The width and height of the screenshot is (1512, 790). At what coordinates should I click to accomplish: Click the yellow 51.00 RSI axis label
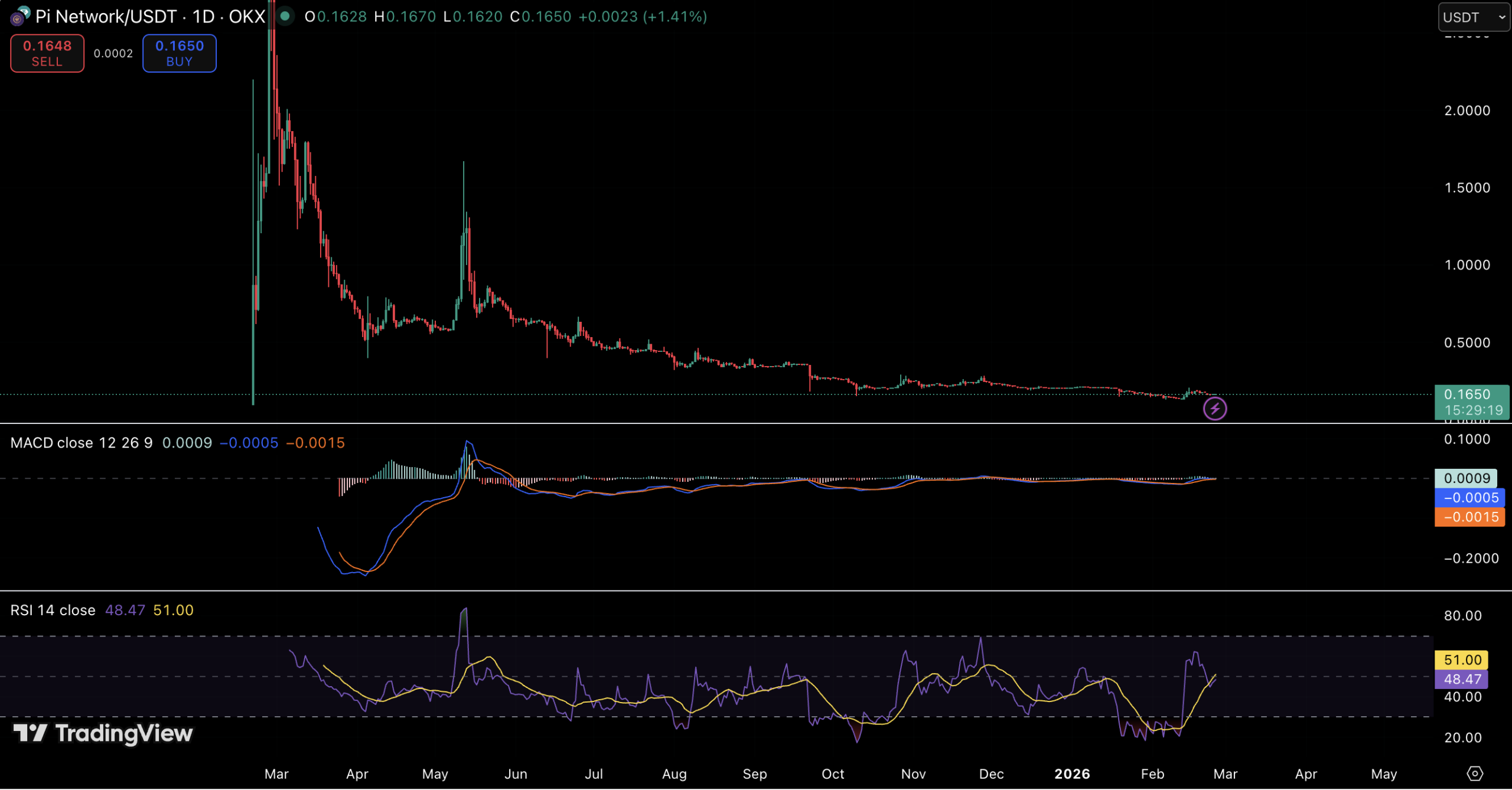point(1461,660)
